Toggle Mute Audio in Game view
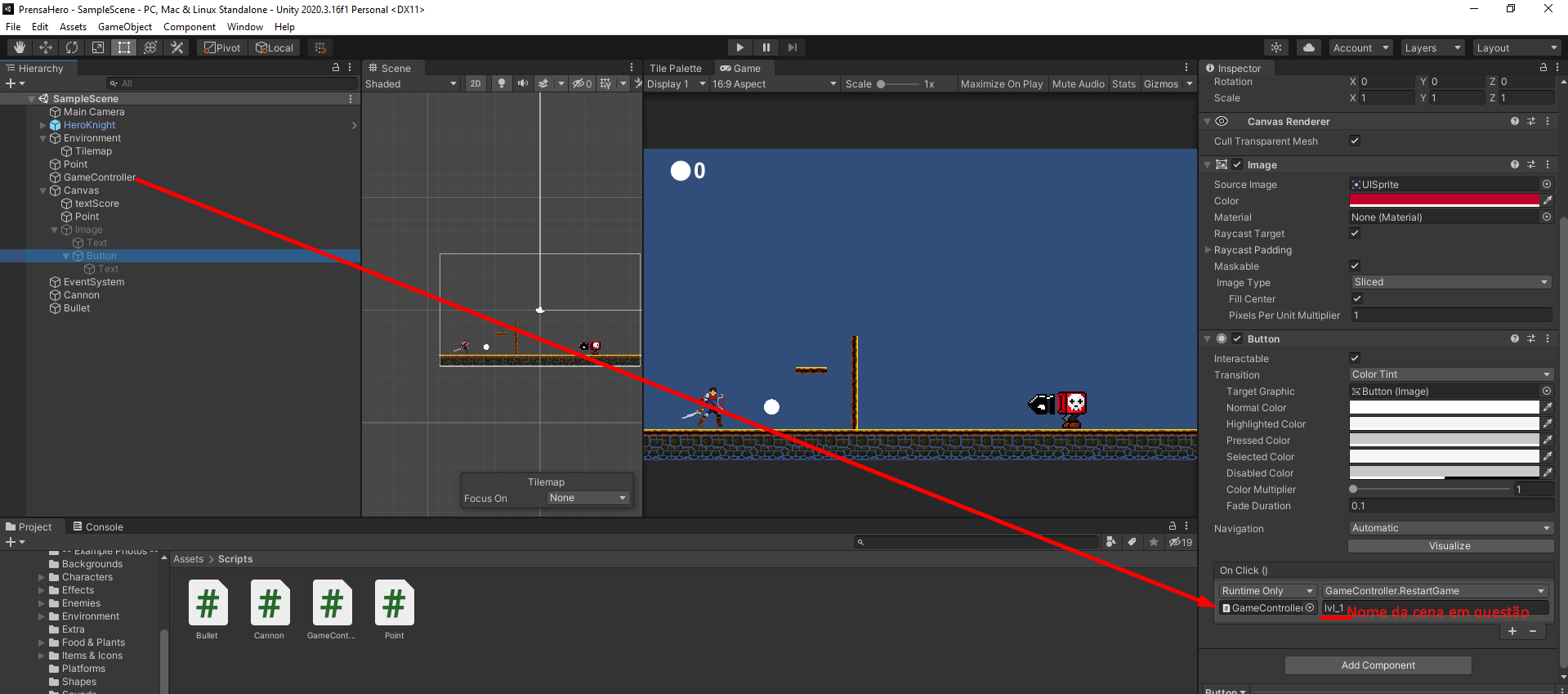 click(1079, 83)
